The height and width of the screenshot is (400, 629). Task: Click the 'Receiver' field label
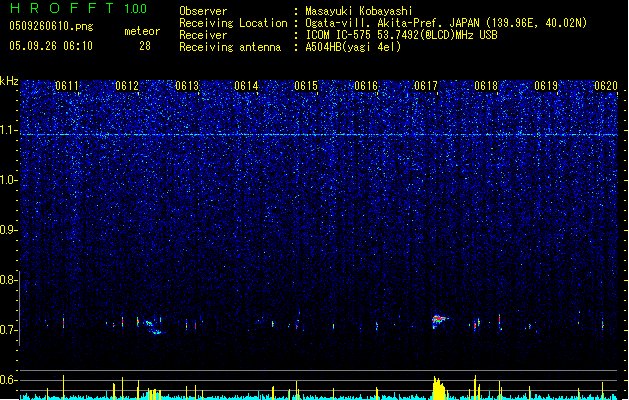pos(203,35)
